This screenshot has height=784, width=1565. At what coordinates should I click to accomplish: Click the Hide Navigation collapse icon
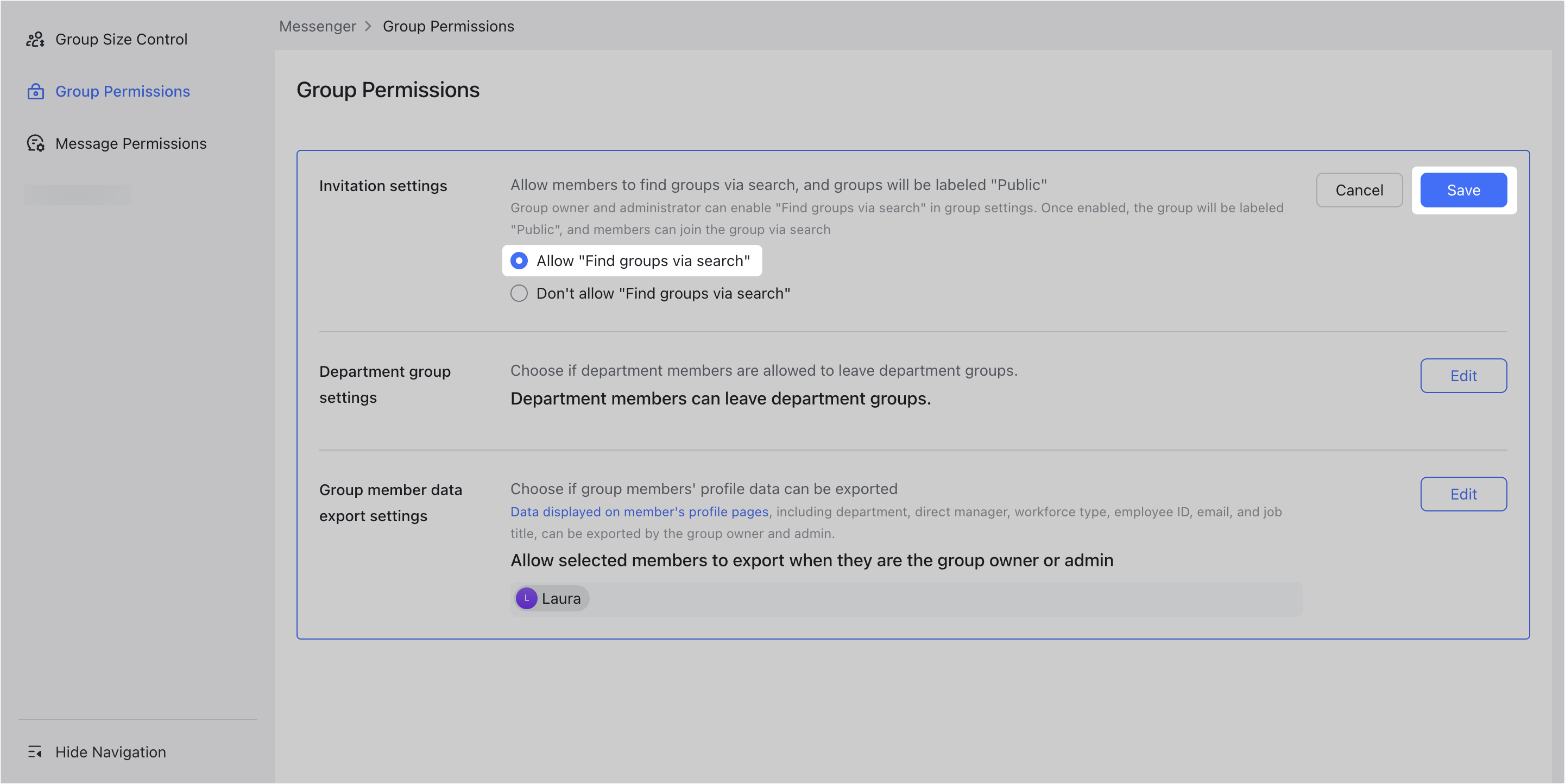(x=35, y=752)
